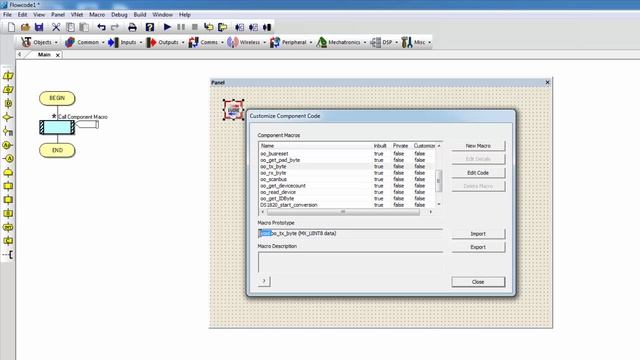
Task: Step over the next flowchart icon
Action: (x=222, y=27)
